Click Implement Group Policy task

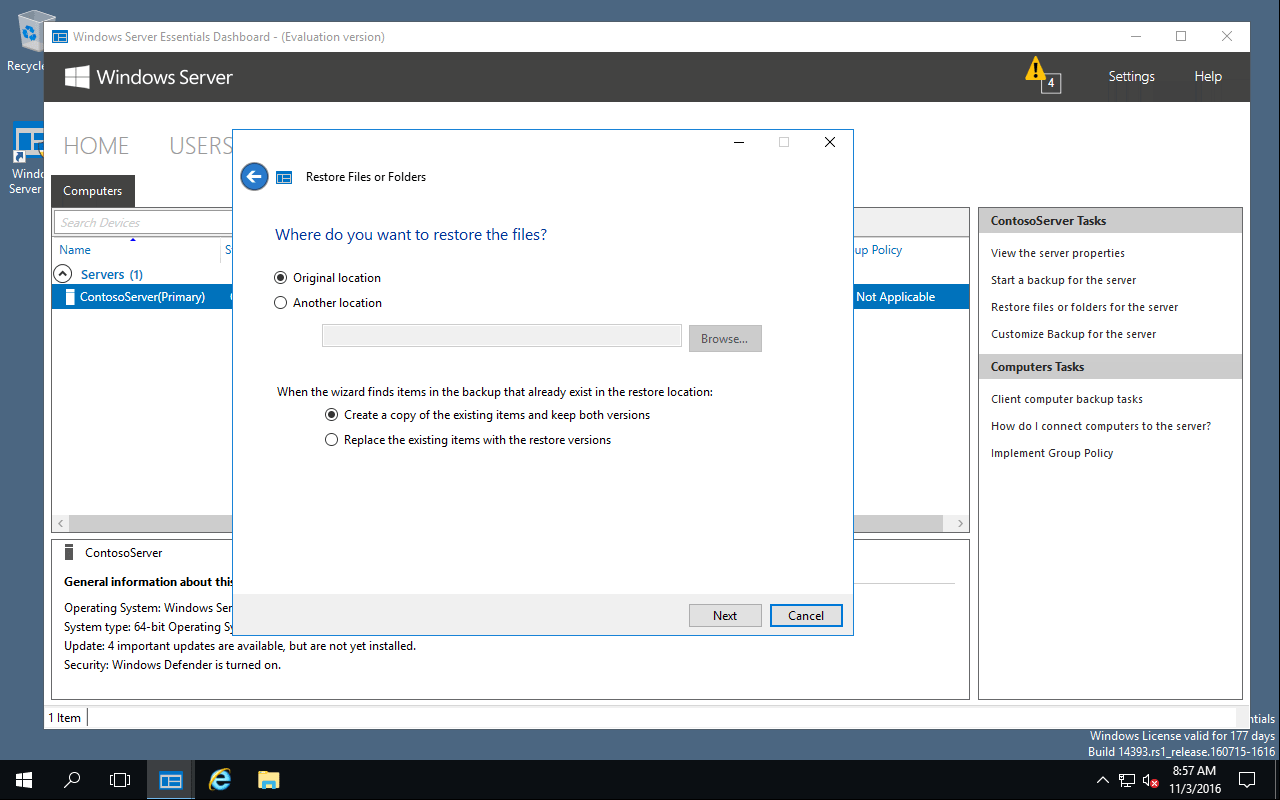tap(1052, 453)
